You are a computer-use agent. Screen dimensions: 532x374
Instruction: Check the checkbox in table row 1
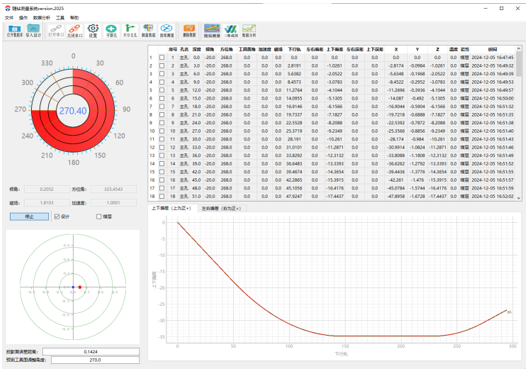click(162, 58)
